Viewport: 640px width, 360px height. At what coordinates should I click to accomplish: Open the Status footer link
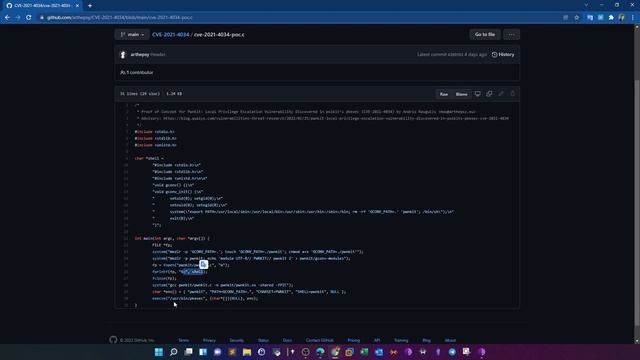pyautogui.click(x=263, y=340)
